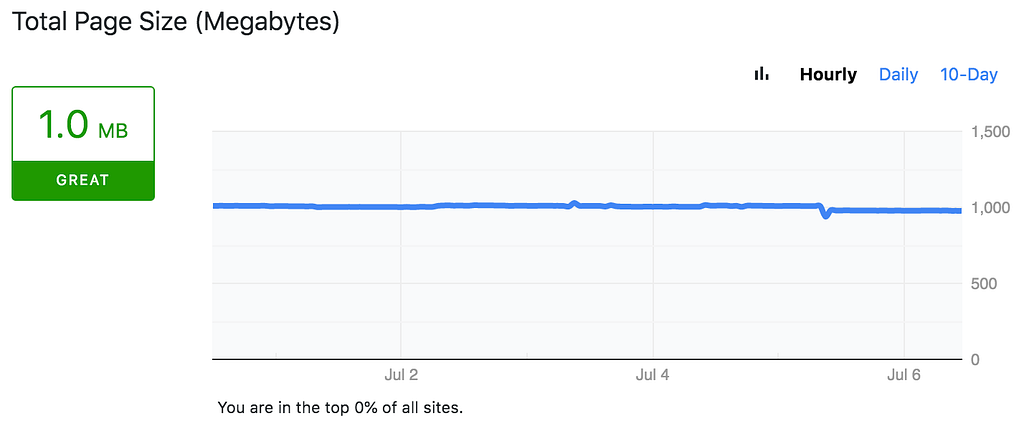Click the dip in the blue line
Image resolution: width=1024 pixels, height=429 pixels.
coord(825,214)
